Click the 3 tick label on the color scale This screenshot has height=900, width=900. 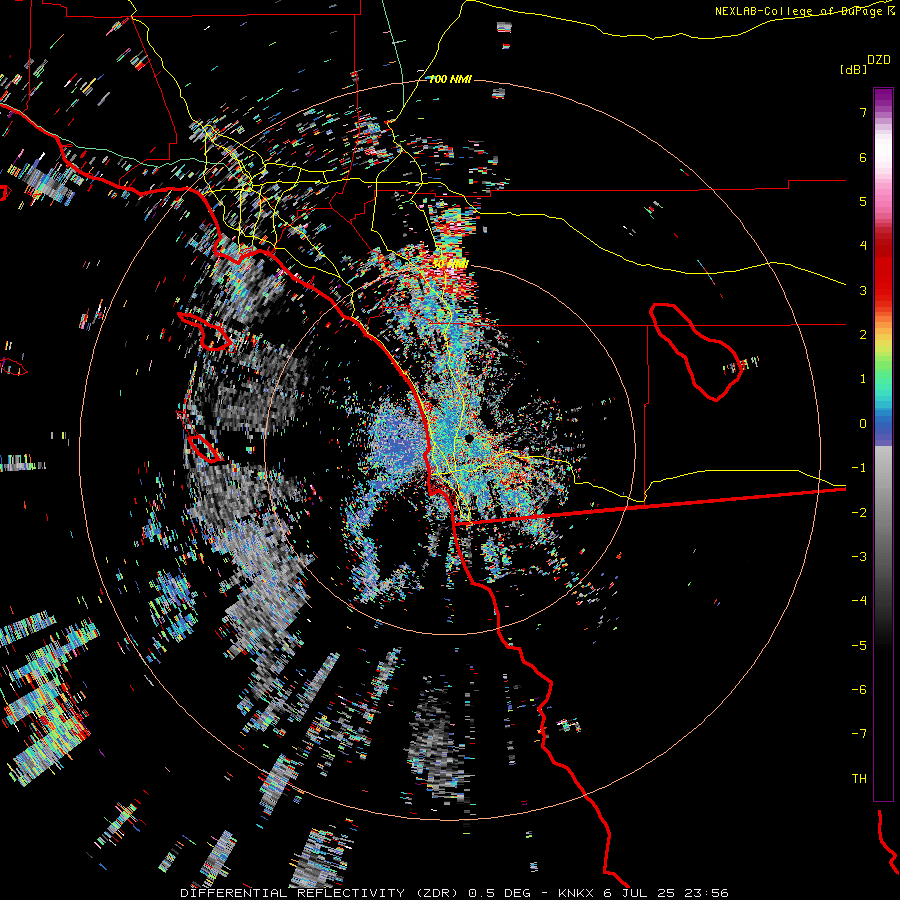pos(863,290)
